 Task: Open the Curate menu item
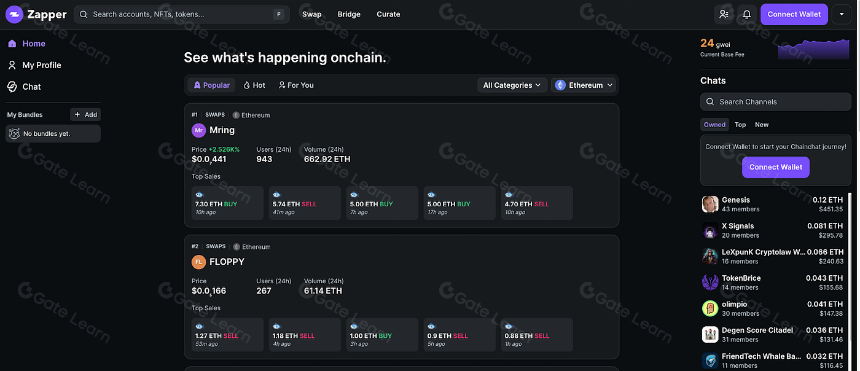tap(388, 14)
